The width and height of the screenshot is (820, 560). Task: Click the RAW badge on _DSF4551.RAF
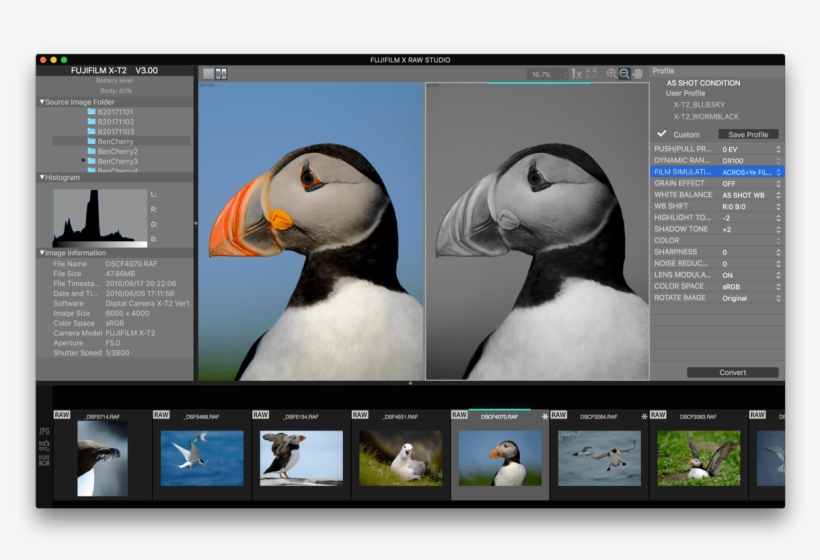click(x=360, y=415)
